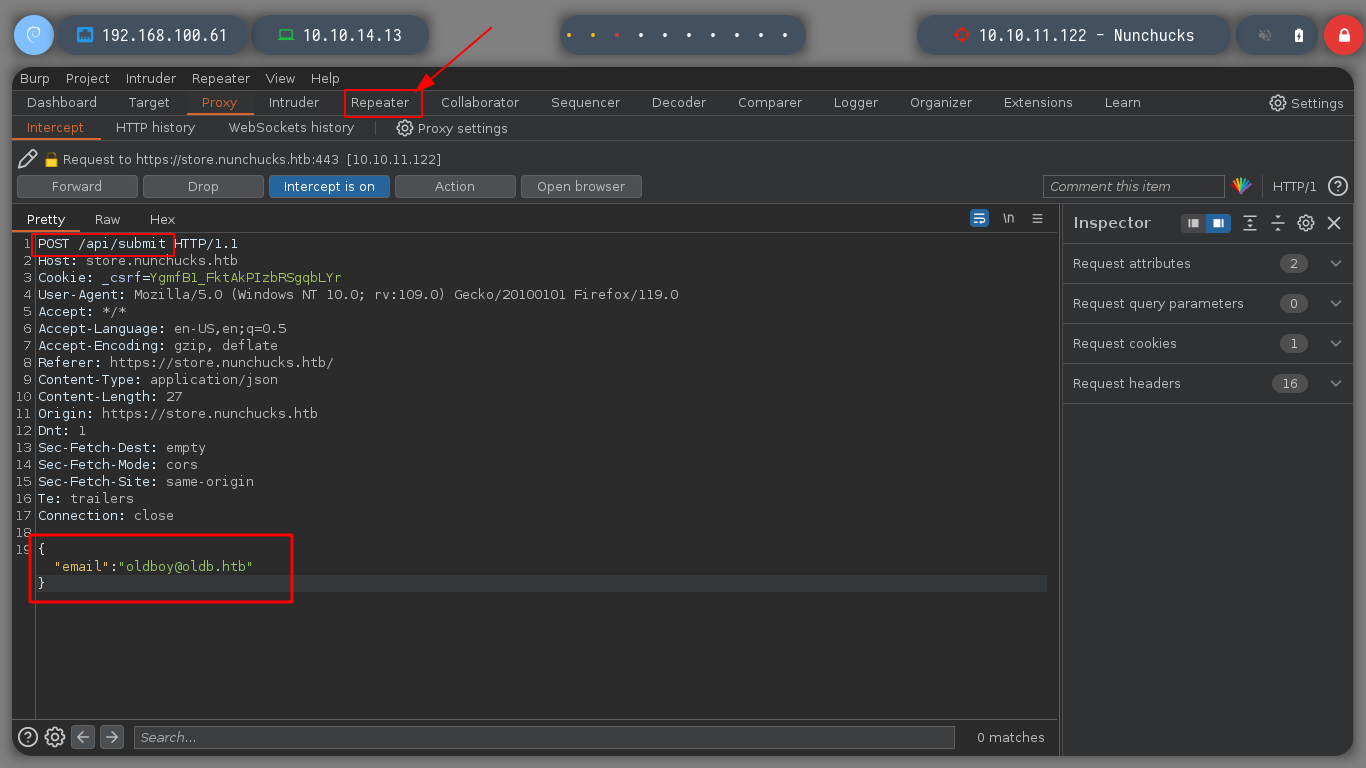Open the Decoder tab
1366x768 pixels.
[x=679, y=102]
